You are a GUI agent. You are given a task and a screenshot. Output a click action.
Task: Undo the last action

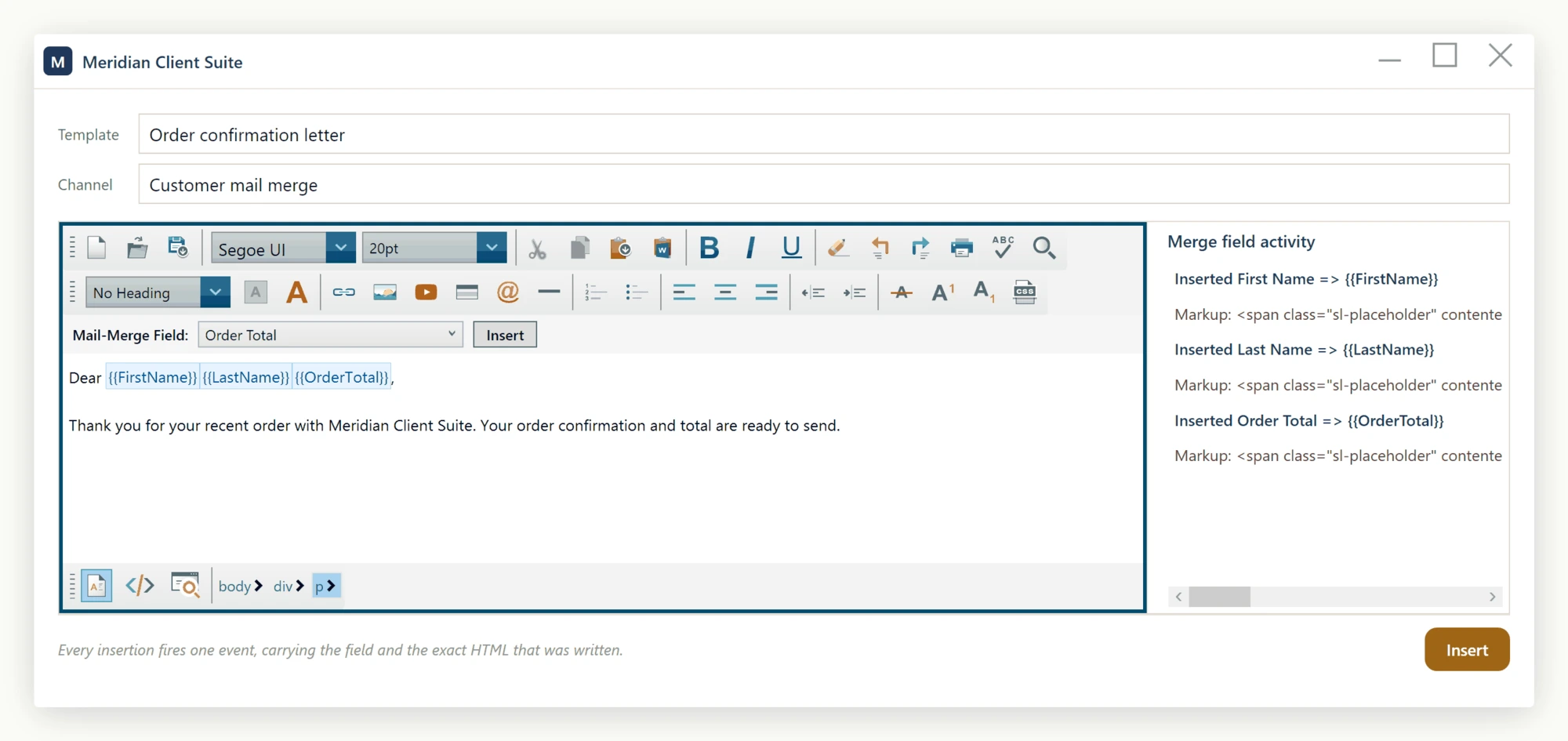(x=880, y=248)
